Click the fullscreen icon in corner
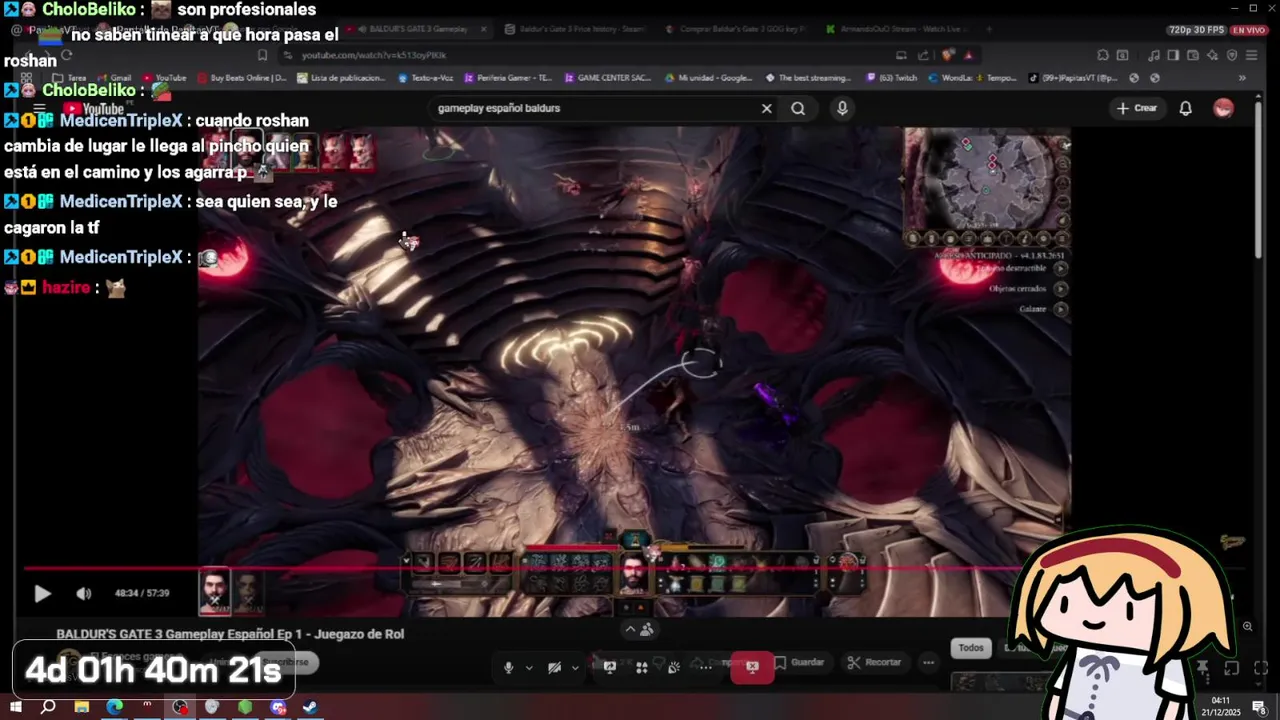Screen dimensions: 1280x720 pyautogui.click(x=1261, y=668)
